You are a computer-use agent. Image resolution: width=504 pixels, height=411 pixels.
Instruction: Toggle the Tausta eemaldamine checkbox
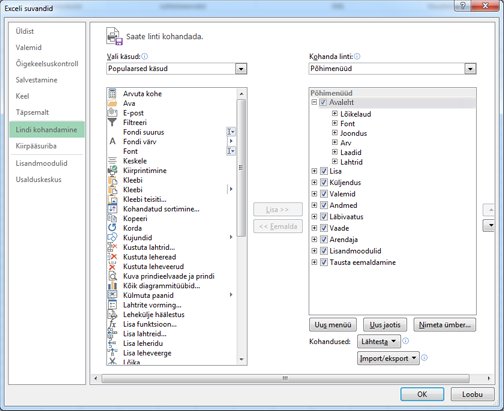[x=324, y=262]
